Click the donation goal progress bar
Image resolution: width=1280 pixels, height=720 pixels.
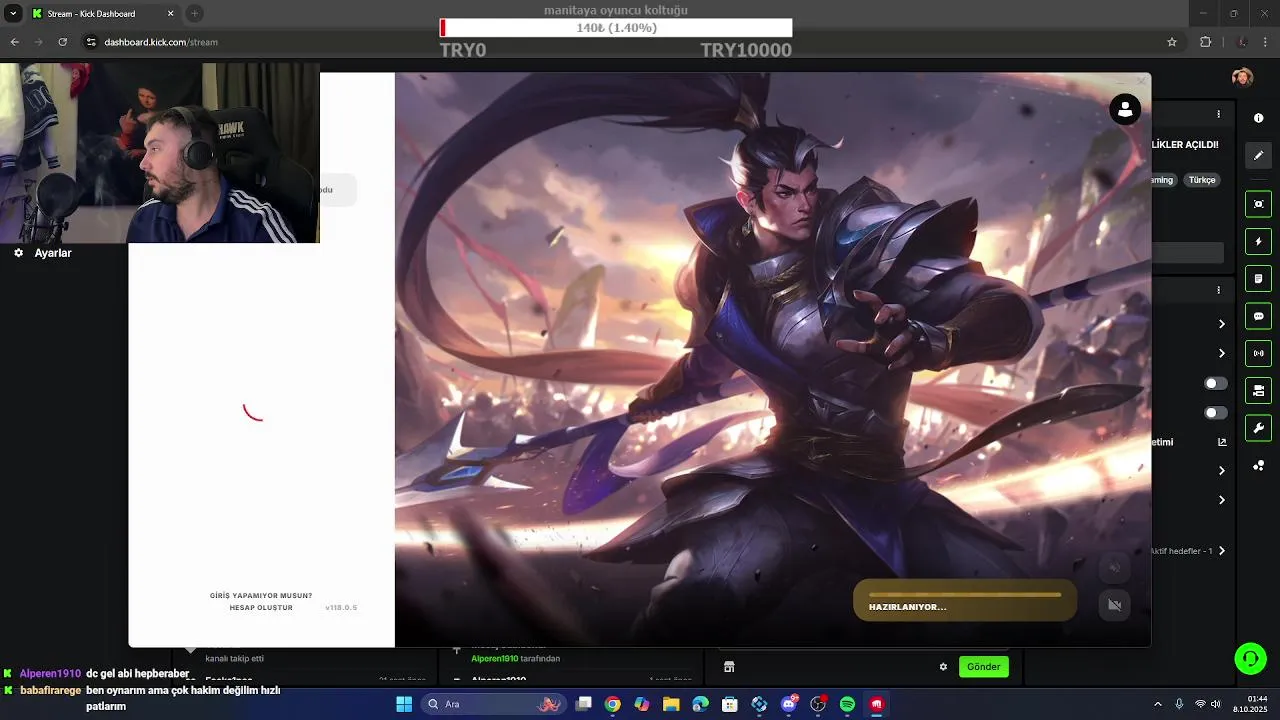pos(616,28)
